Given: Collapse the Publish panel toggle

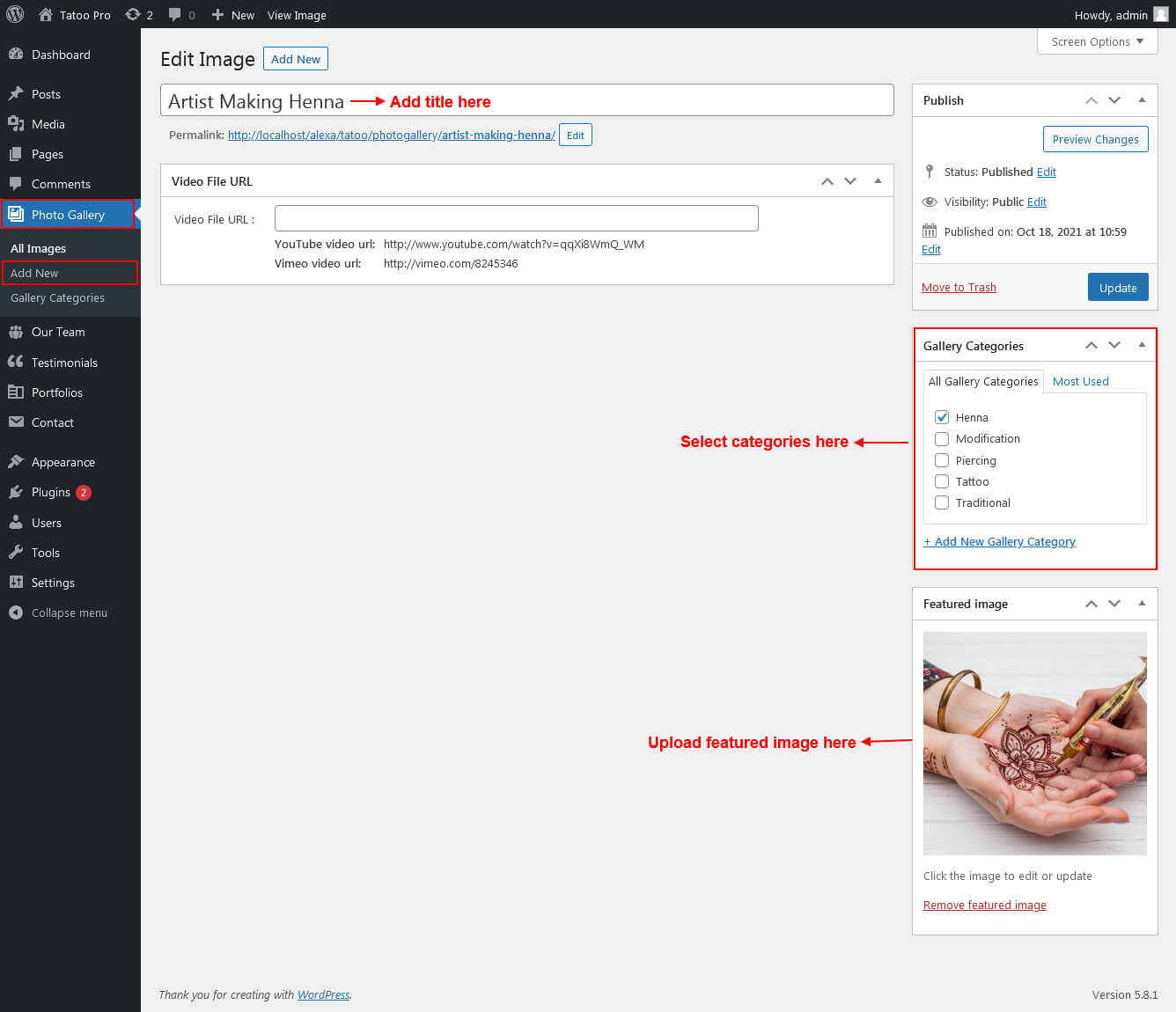Looking at the screenshot, I should [x=1142, y=100].
